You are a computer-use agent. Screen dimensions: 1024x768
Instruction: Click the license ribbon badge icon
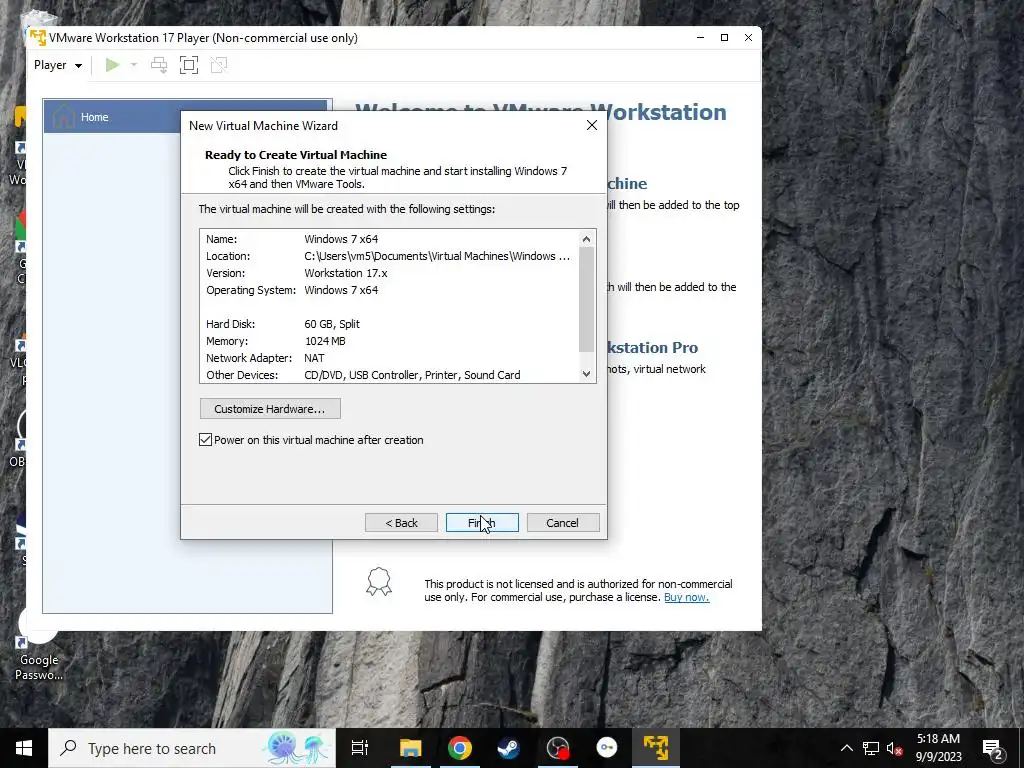pyautogui.click(x=379, y=581)
